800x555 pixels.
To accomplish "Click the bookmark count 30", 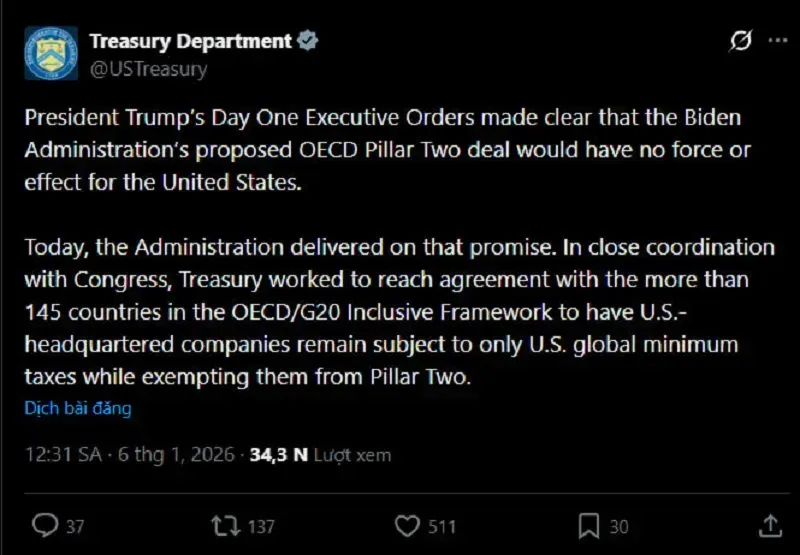I will click(619, 526).
